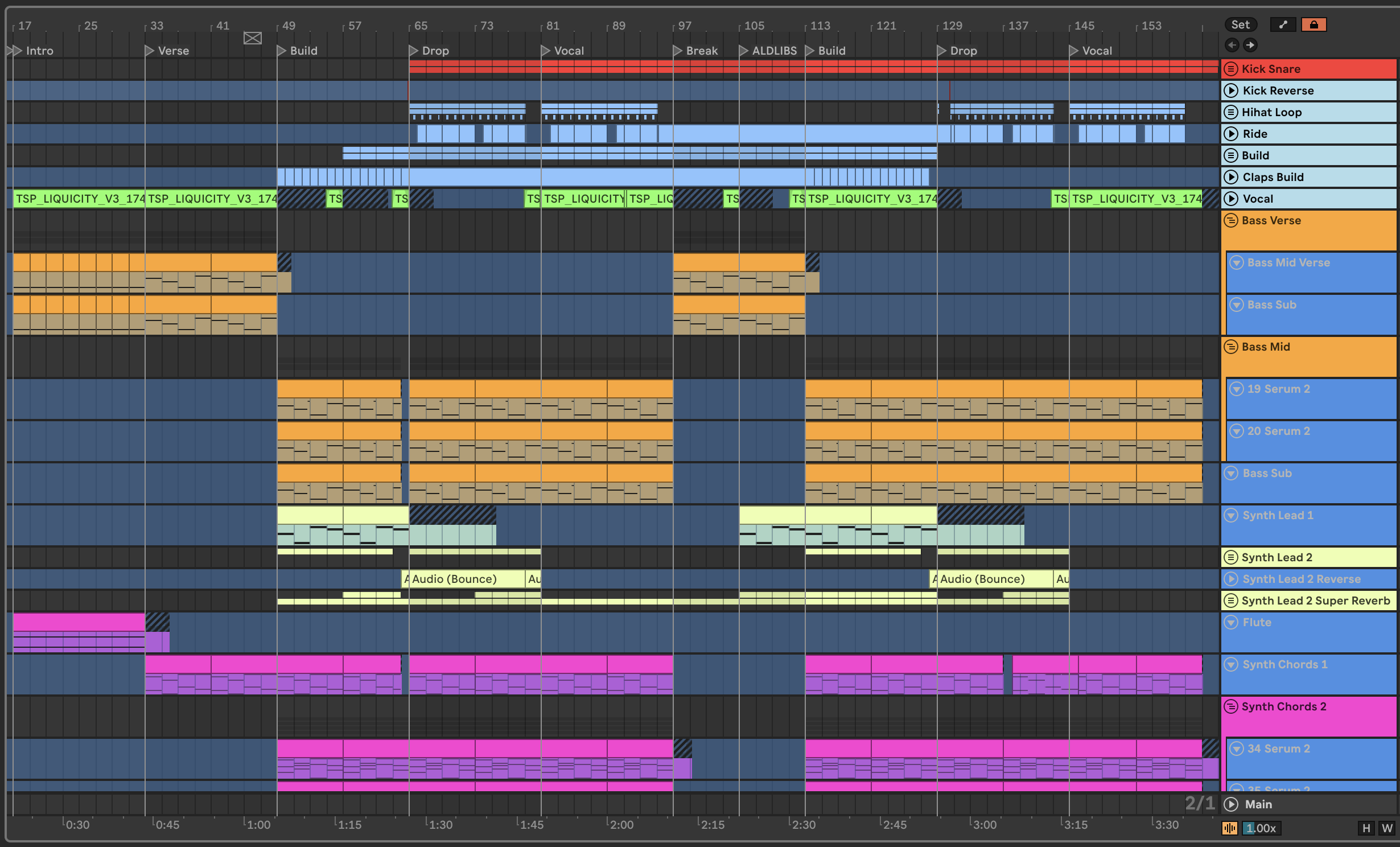Image resolution: width=1400 pixels, height=847 pixels.
Task: Click the Ride track unfold icon
Action: pos(1231,134)
